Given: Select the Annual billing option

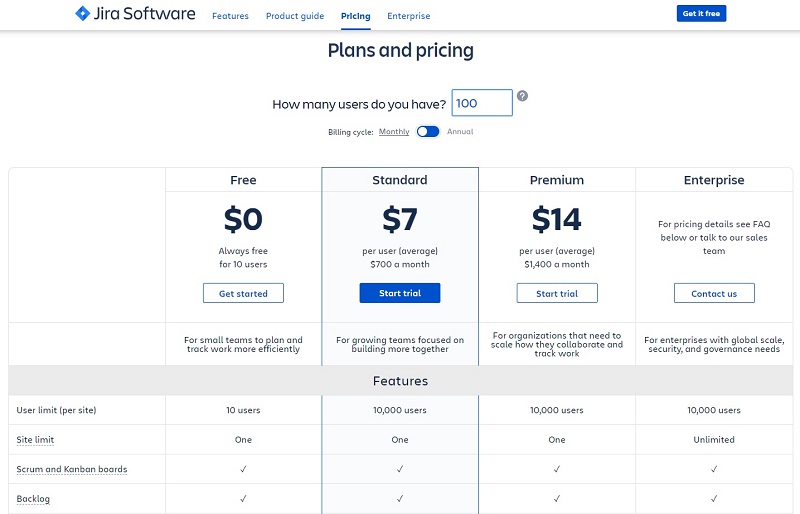Looking at the screenshot, I should pos(460,132).
